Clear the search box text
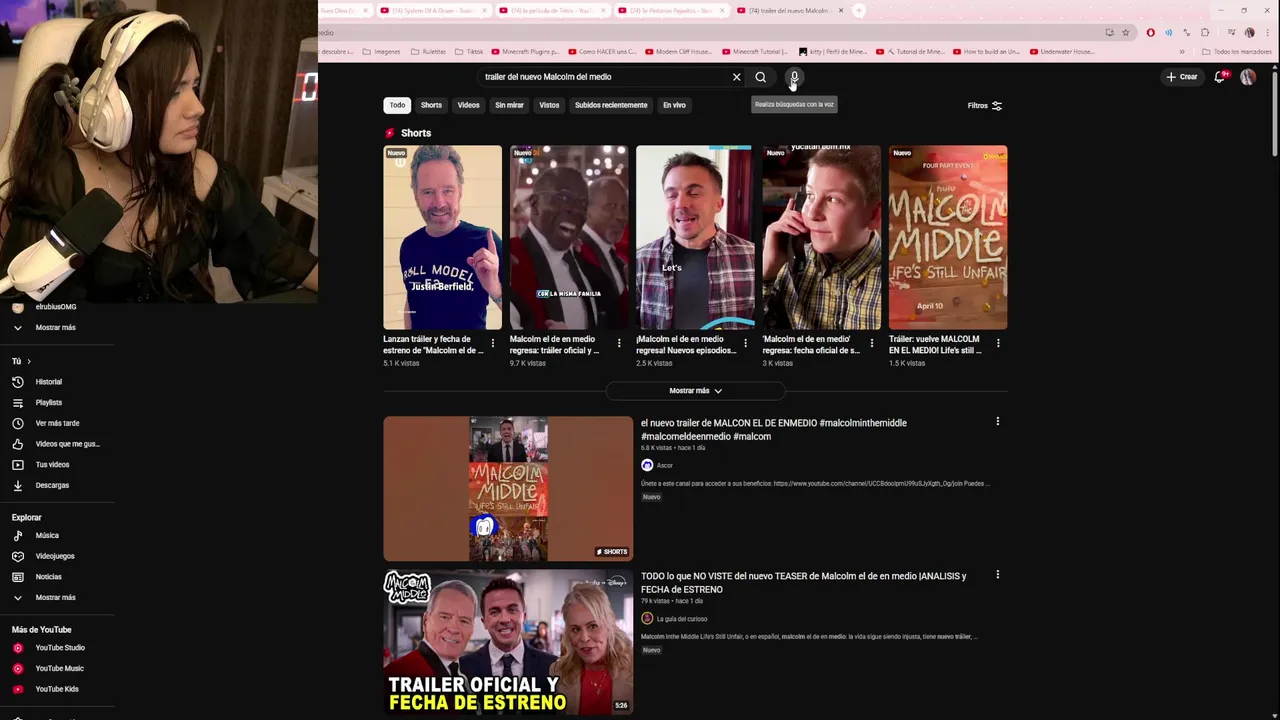This screenshot has width=1280, height=720. [737, 77]
